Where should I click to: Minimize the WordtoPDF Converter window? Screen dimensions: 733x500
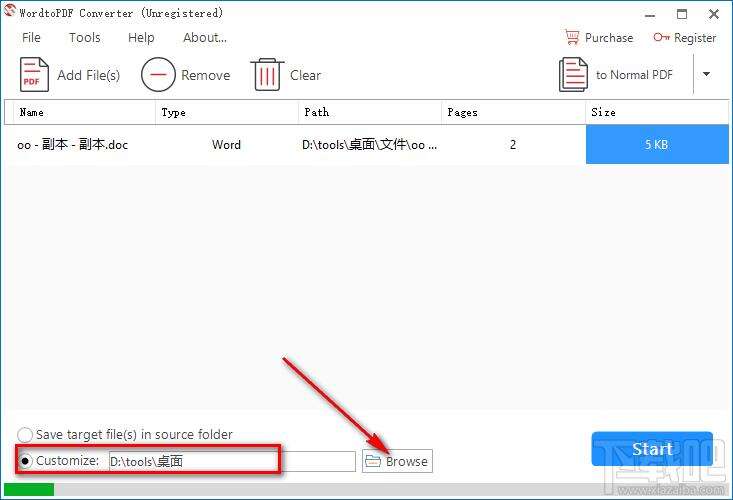[649, 14]
